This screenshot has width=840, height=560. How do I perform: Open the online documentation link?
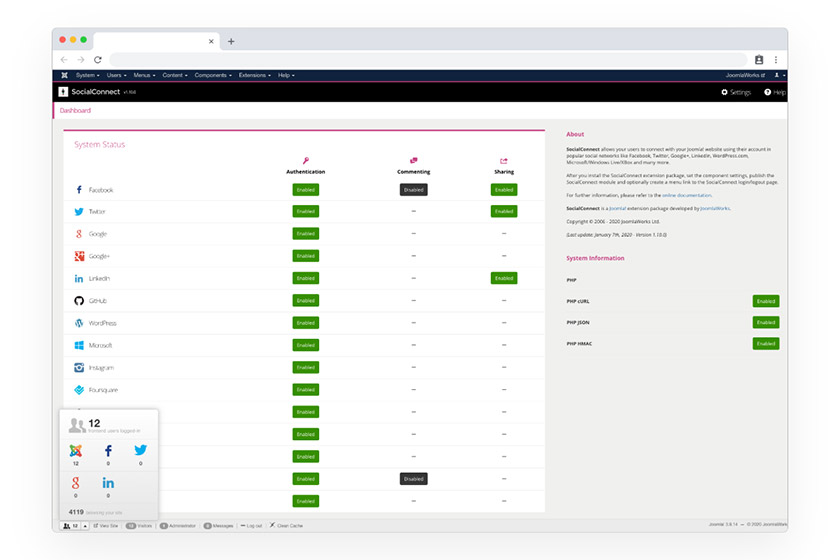(x=687, y=196)
